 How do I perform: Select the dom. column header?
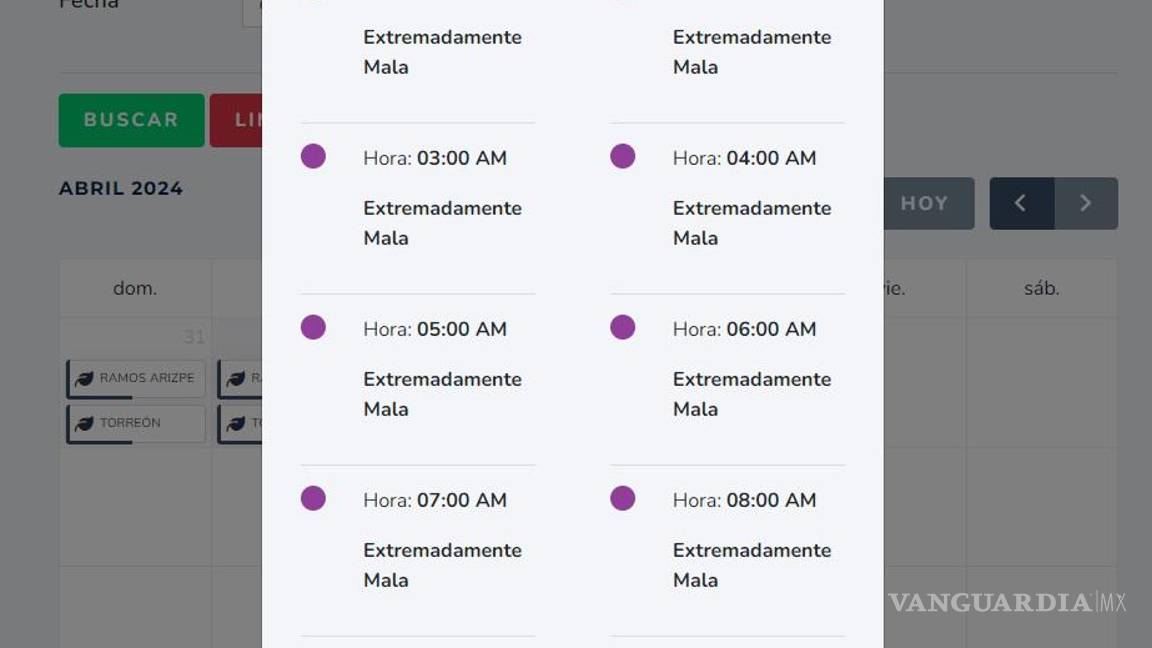[x=135, y=288]
